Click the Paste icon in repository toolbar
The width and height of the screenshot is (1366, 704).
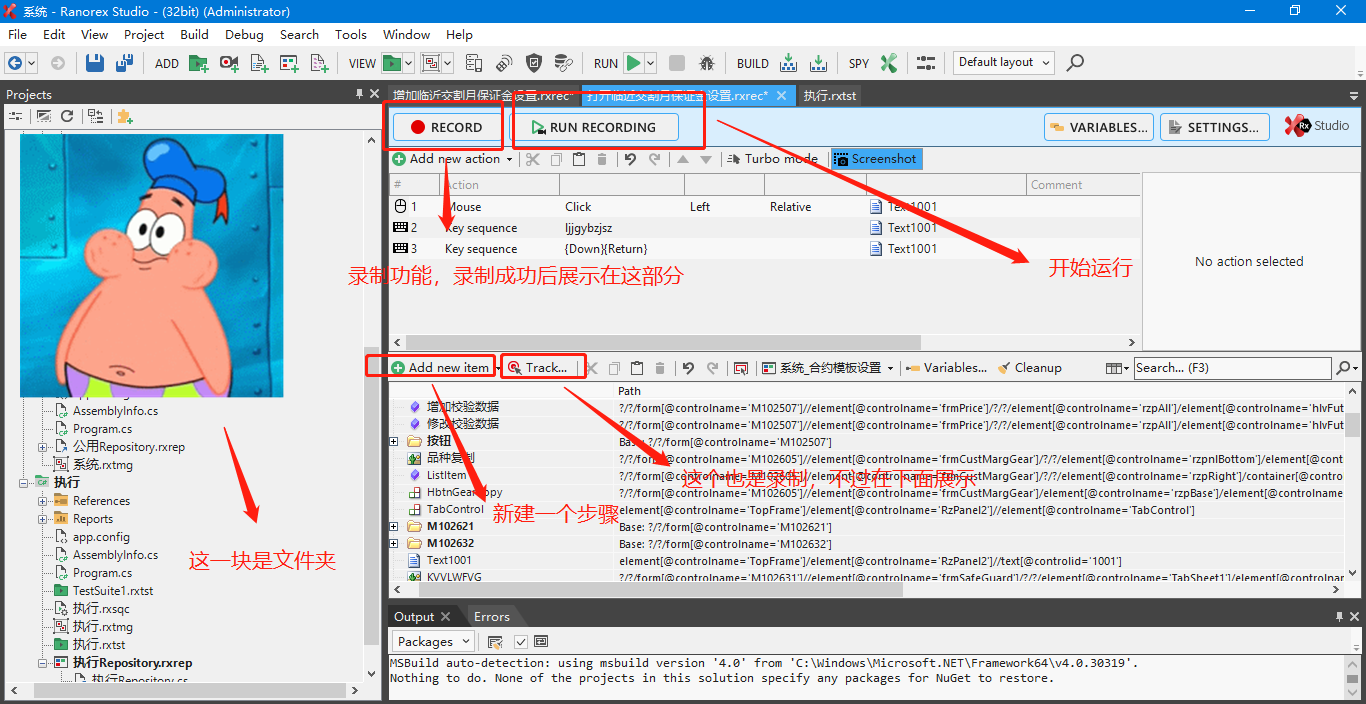click(636, 368)
